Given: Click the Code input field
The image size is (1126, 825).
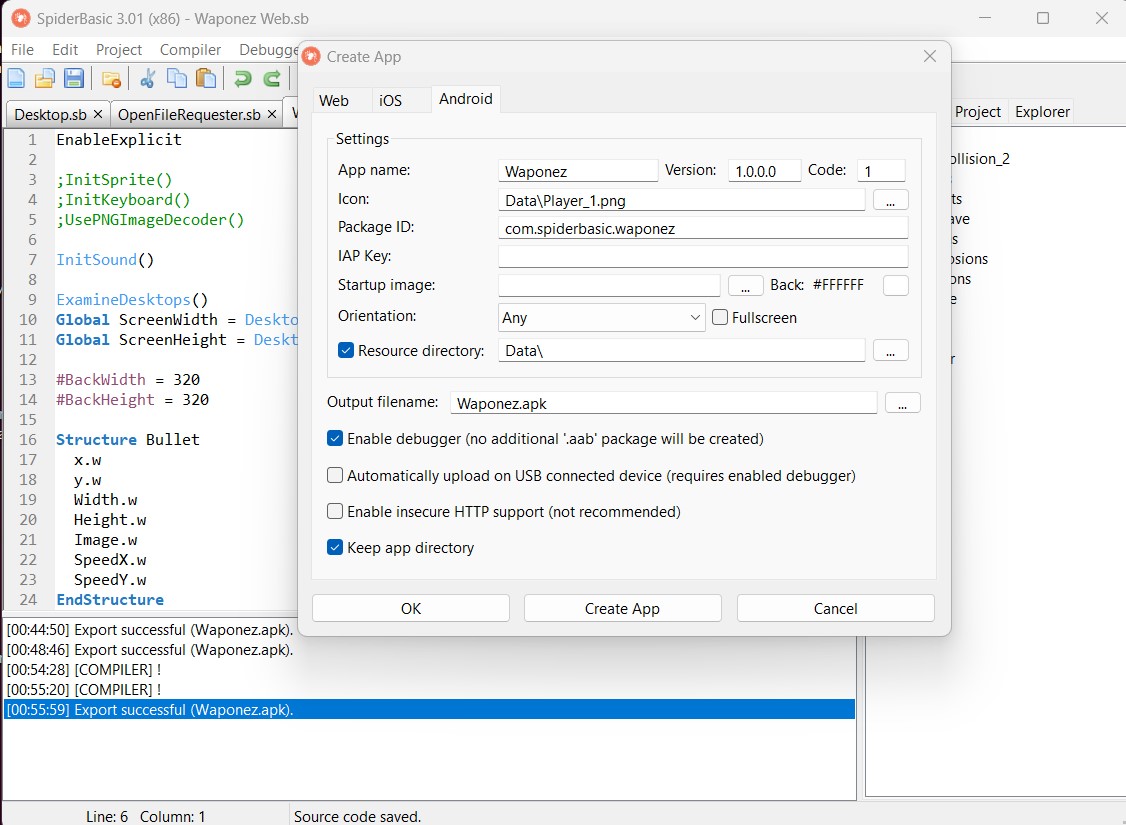Looking at the screenshot, I should [881, 171].
